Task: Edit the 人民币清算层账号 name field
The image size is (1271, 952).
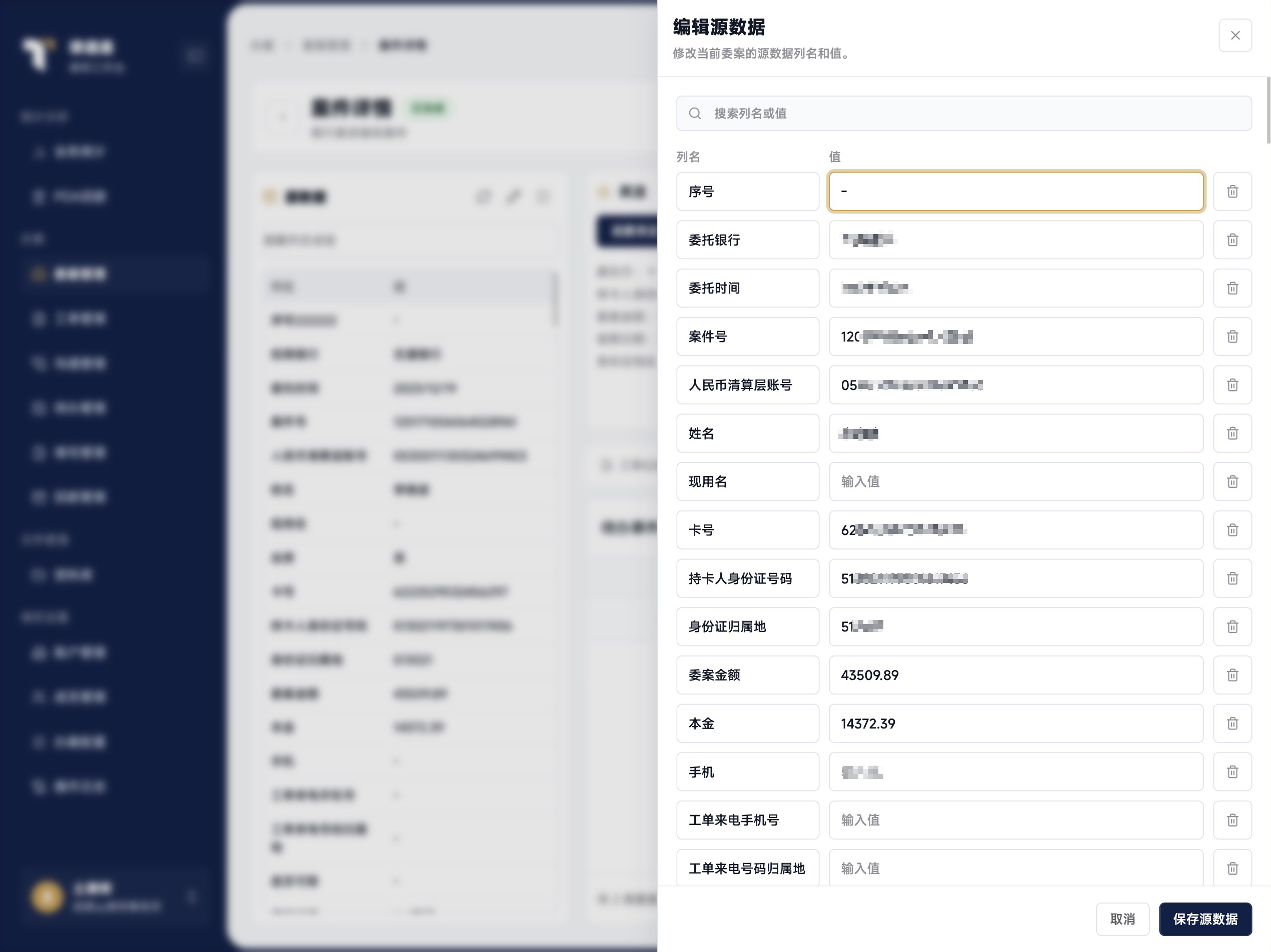Action: tap(748, 384)
